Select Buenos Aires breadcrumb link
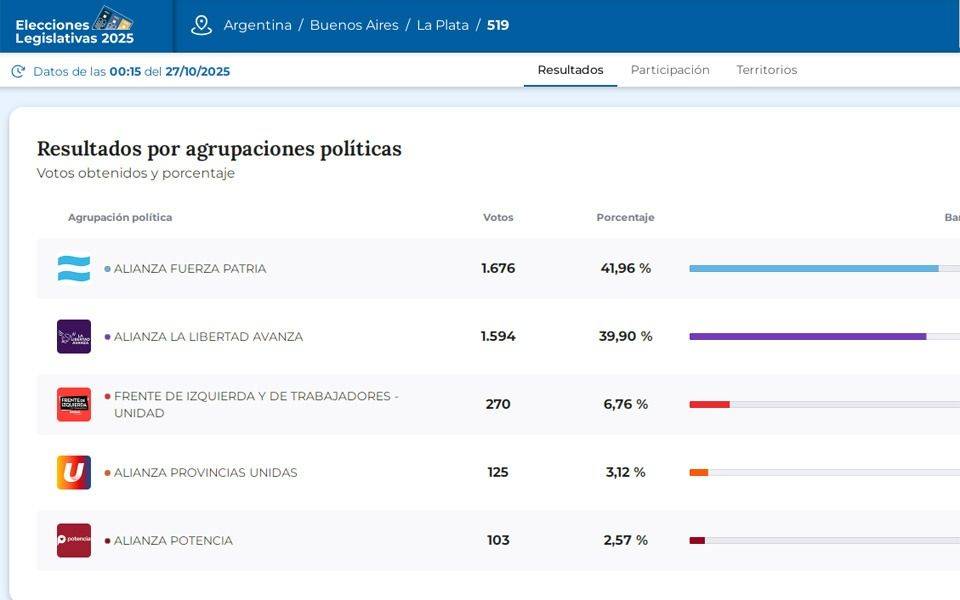 click(354, 25)
